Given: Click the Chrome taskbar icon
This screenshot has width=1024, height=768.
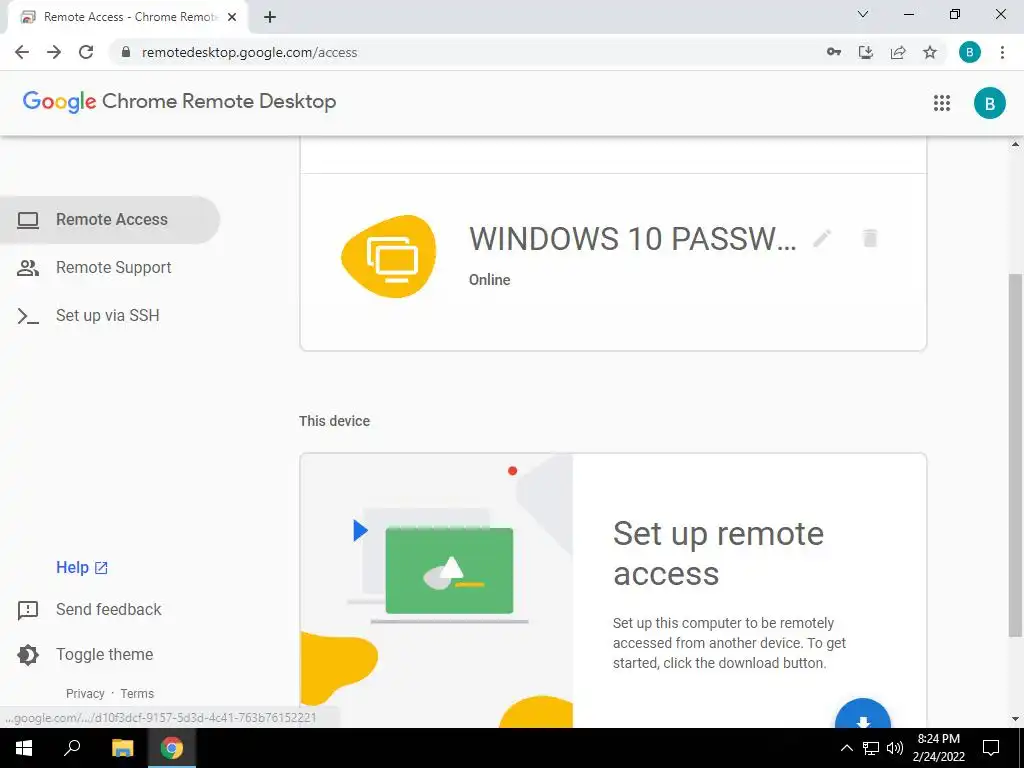Looking at the screenshot, I should [172, 748].
